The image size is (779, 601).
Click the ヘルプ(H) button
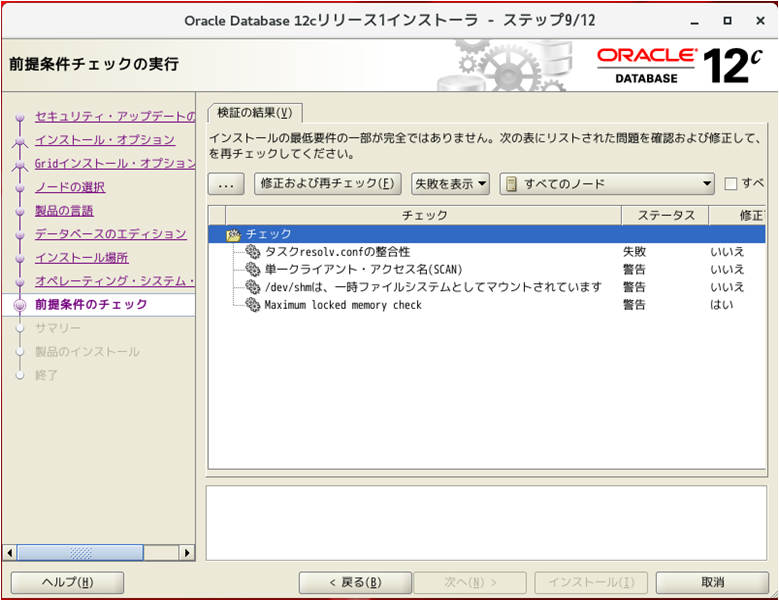pyautogui.click(x=68, y=583)
